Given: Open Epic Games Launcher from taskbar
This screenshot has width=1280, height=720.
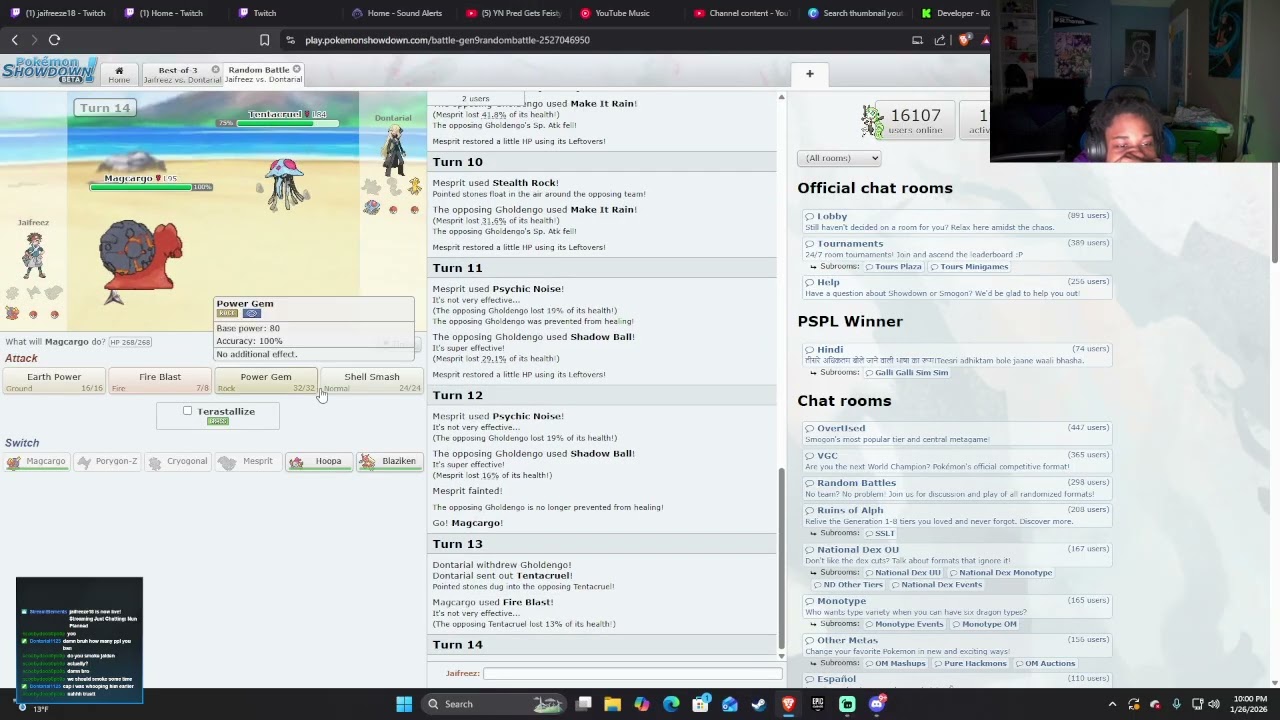Looking at the screenshot, I should (818, 704).
